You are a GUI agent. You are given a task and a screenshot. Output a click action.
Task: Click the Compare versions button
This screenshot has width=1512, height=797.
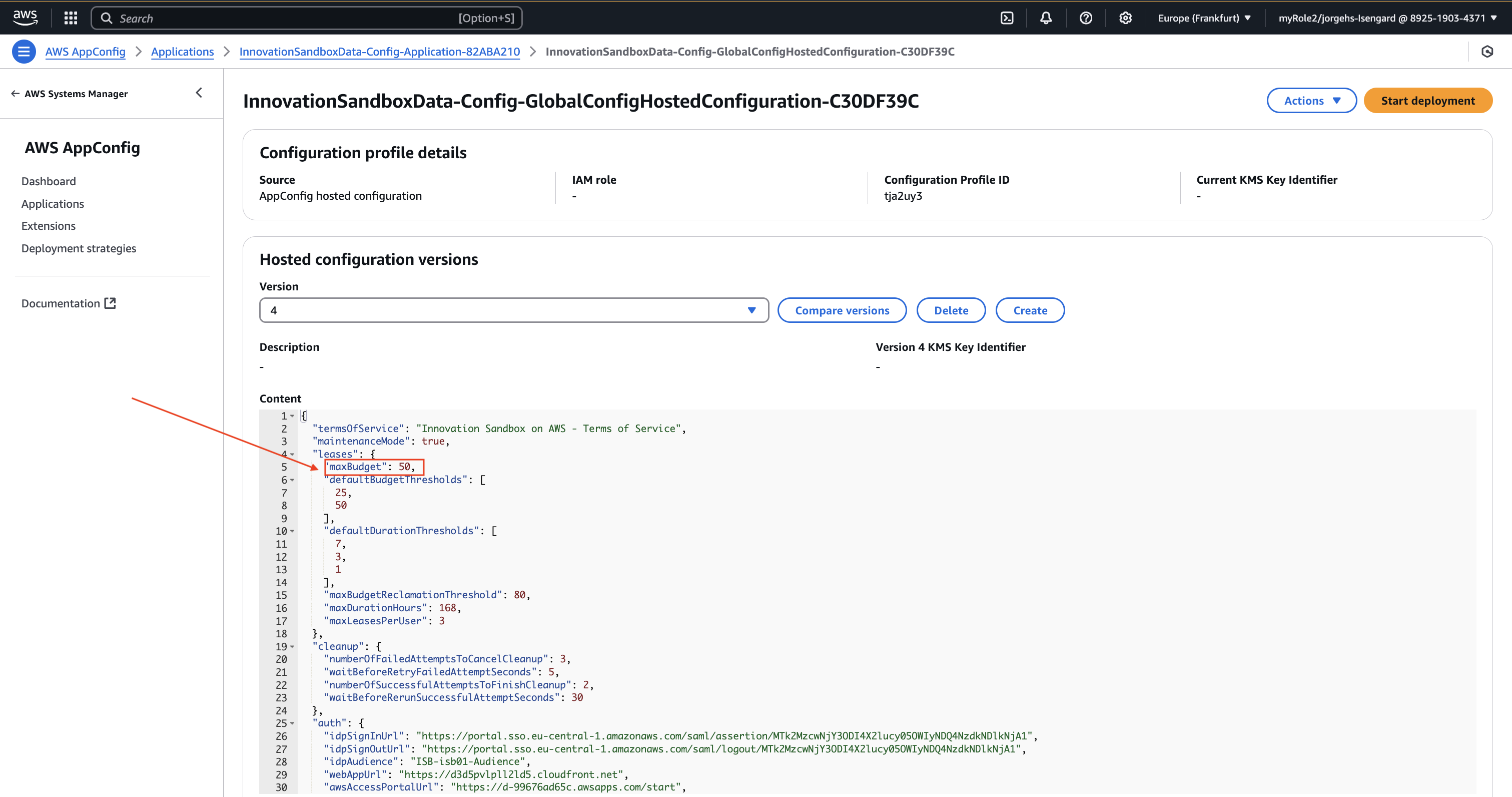(x=842, y=310)
